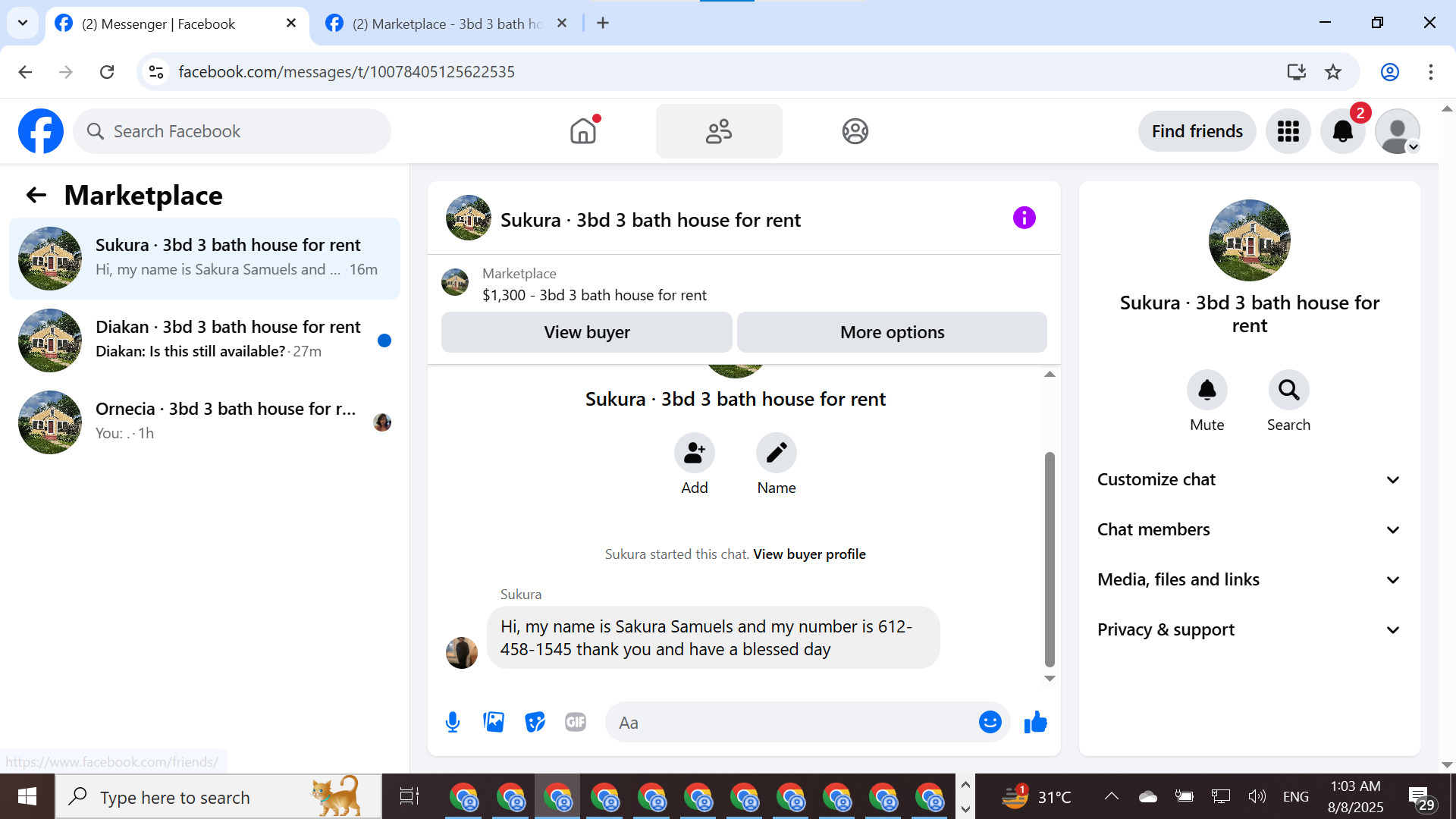Open the GIF picker
This screenshot has width=1456, height=819.
(576, 722)
